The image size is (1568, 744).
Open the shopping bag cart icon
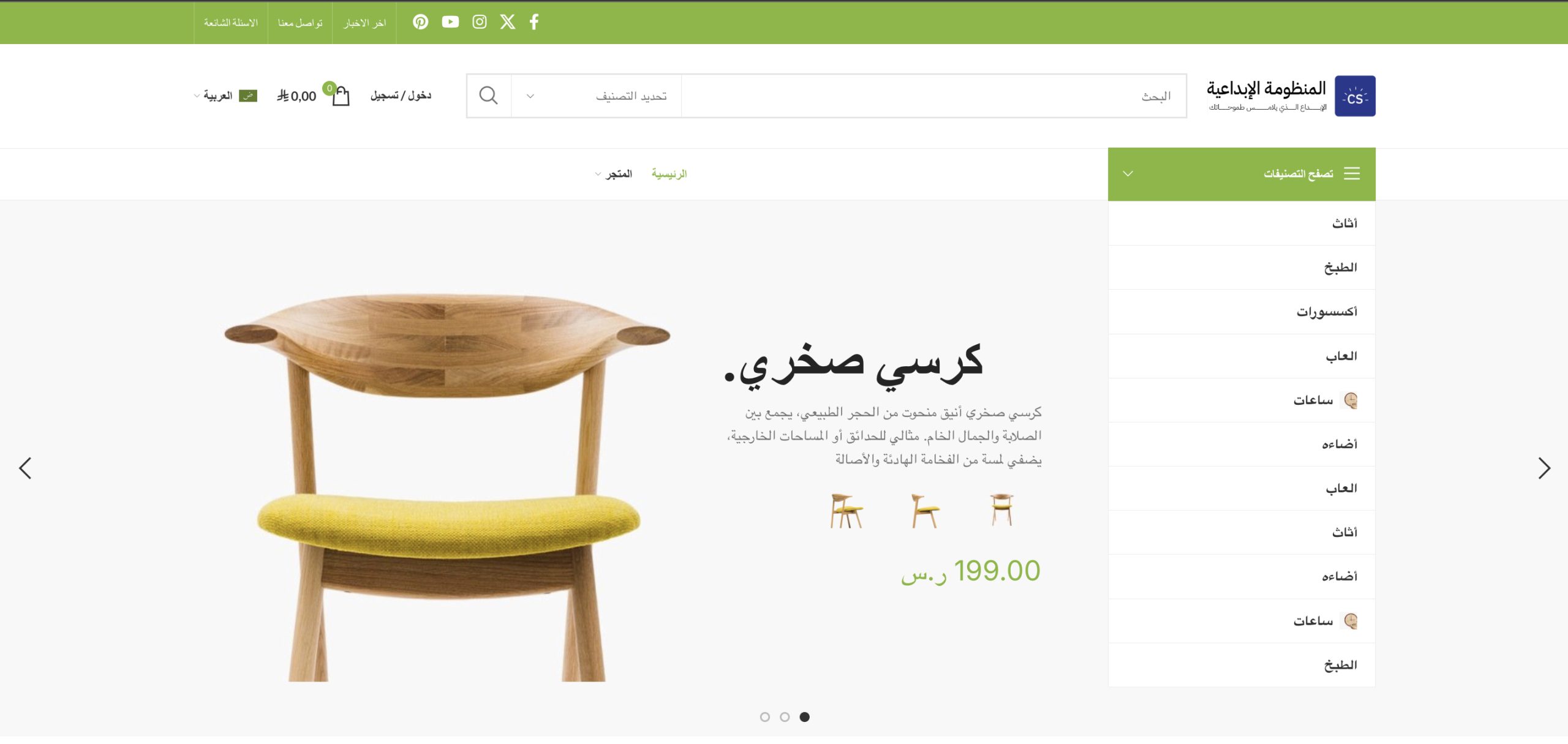(341, 96)
